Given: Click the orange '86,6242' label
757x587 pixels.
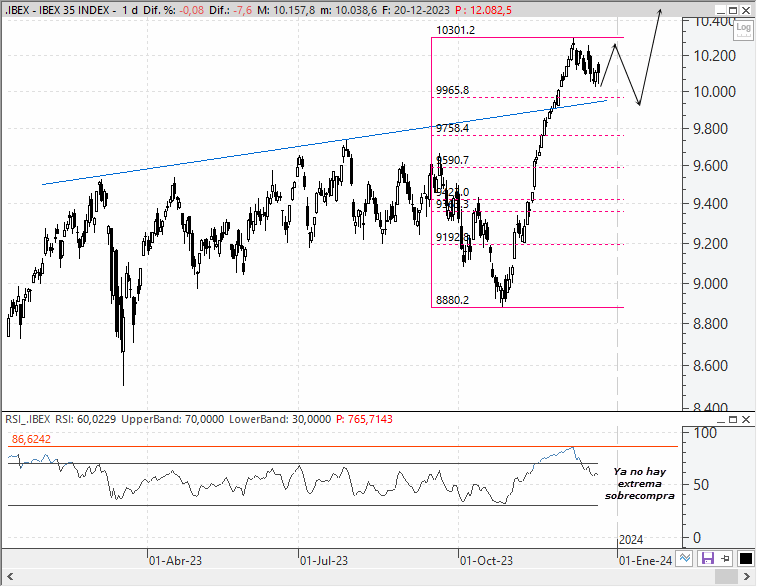Looking at the screenshot, I should (x=31, y=439).
